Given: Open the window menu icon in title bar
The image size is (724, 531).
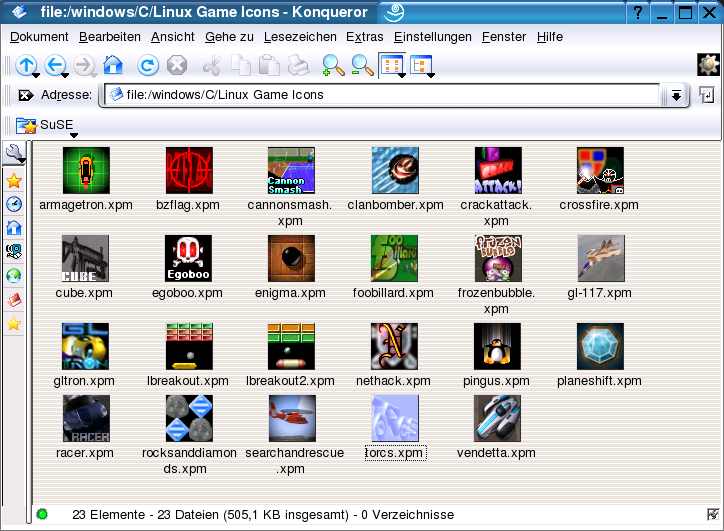Looking at the screenshot, I should click(x=19, y=12).
